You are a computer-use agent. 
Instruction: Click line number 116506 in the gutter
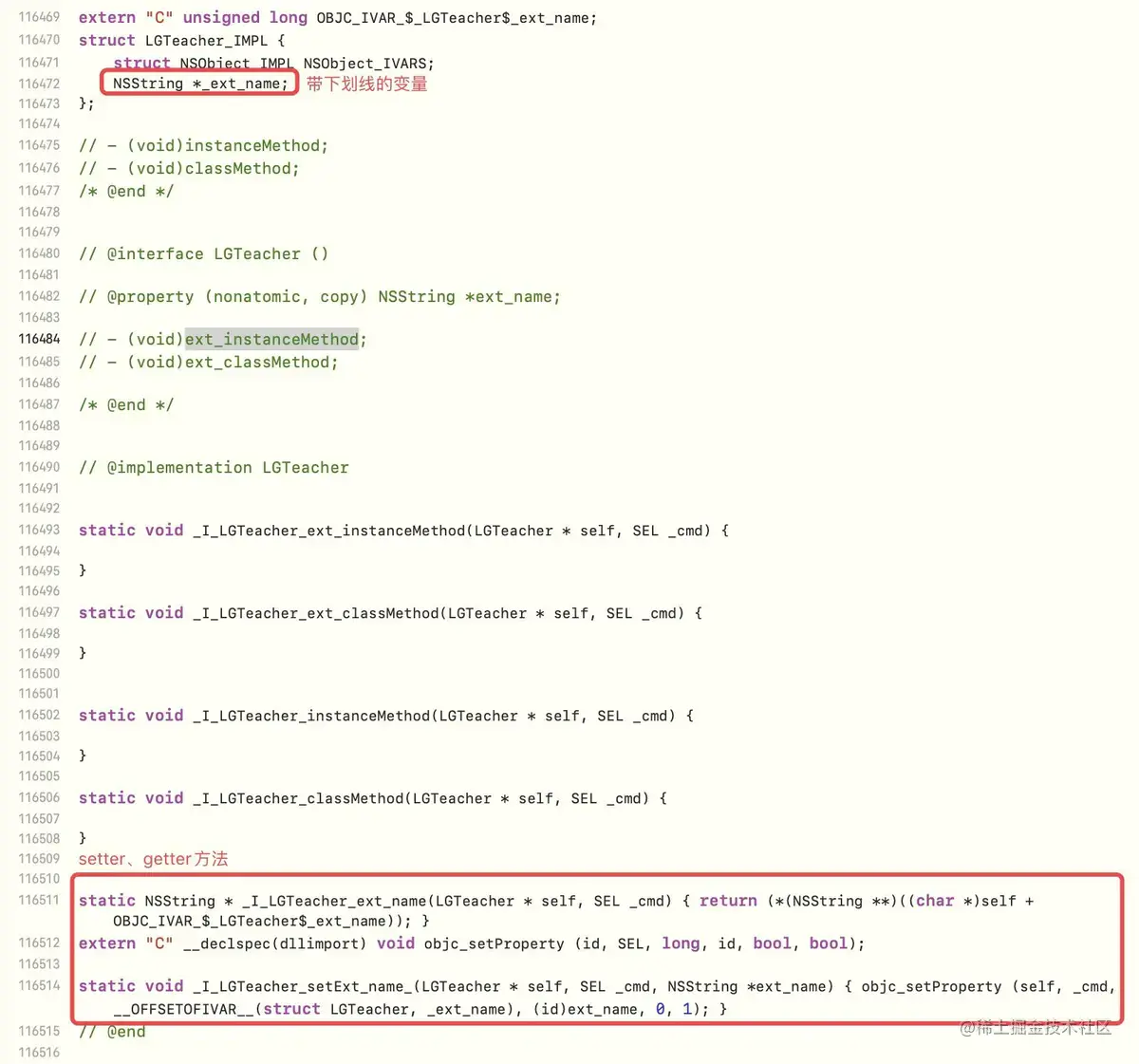[x=39, y=797]
